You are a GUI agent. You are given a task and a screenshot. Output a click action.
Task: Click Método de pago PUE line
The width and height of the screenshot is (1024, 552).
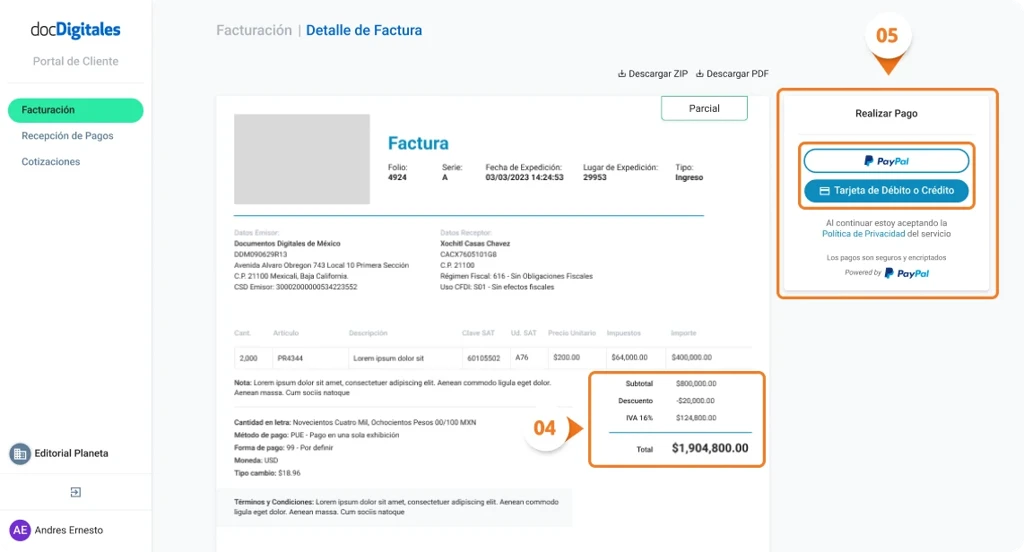pos(317,435)
